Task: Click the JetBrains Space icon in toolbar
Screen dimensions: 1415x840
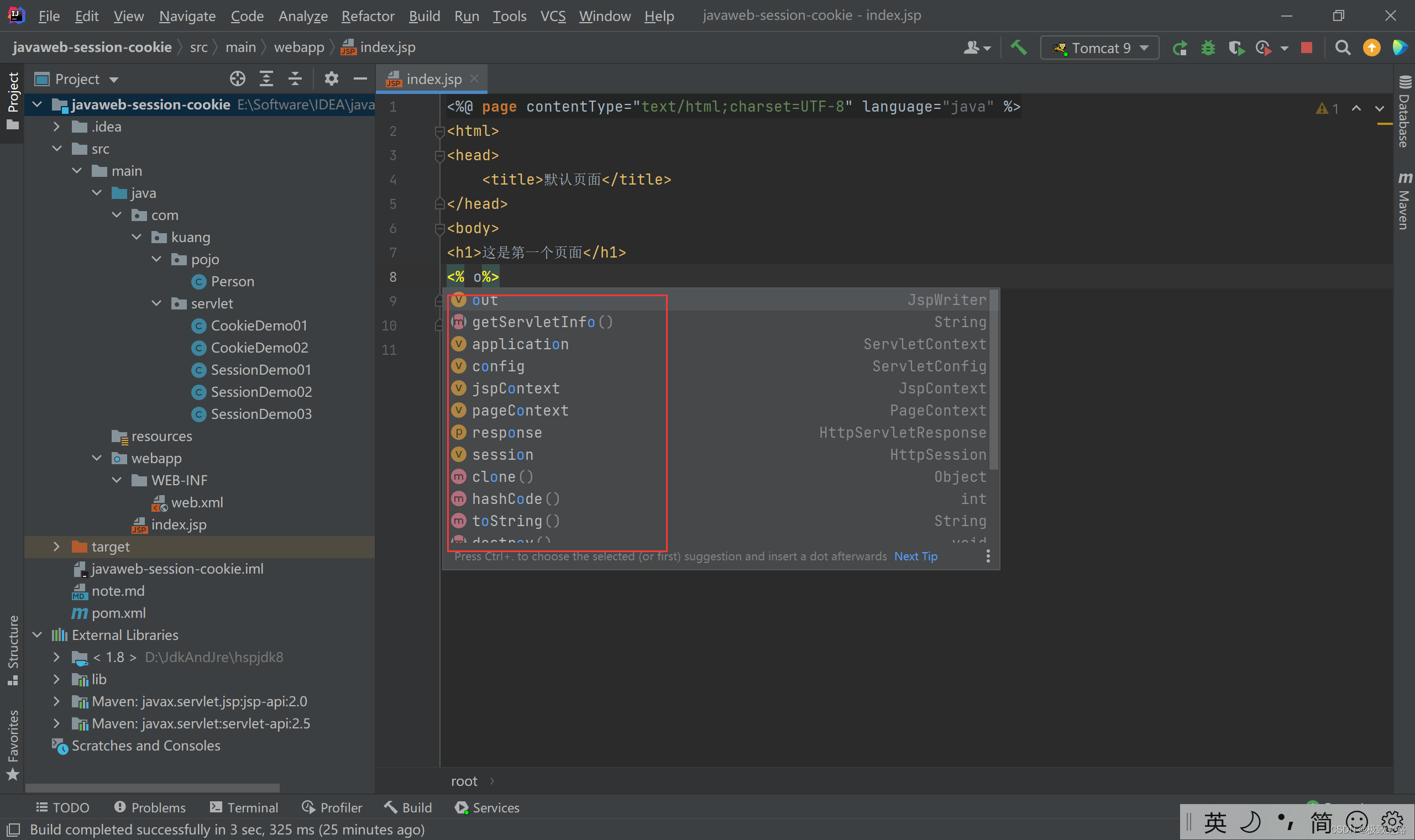Action: pos(1399,48)
